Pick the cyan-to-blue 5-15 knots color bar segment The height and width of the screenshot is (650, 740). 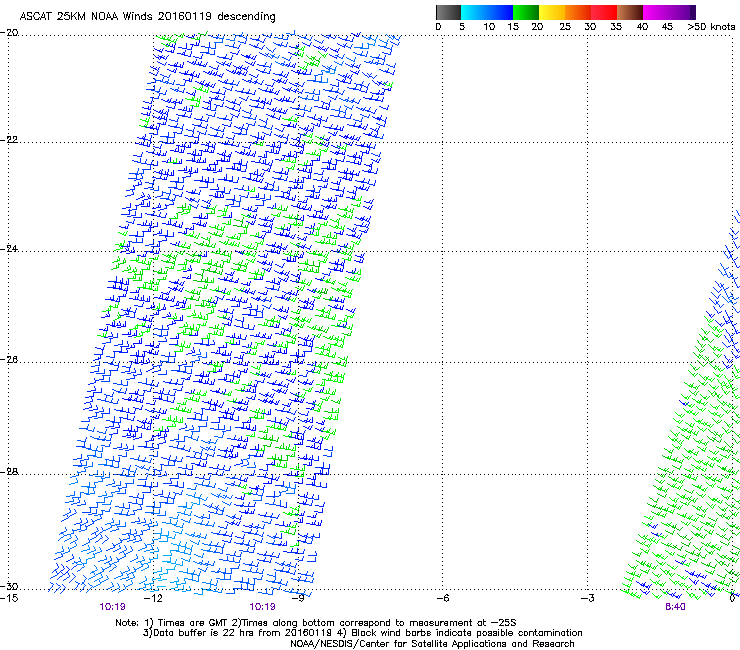(487, 12)
